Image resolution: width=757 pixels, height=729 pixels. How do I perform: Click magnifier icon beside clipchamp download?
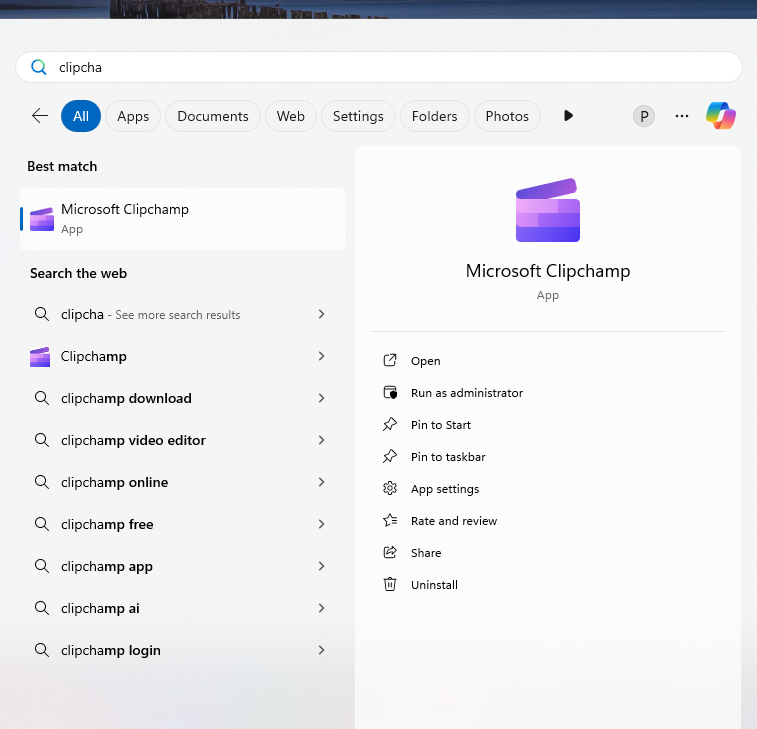pos(42,398)
